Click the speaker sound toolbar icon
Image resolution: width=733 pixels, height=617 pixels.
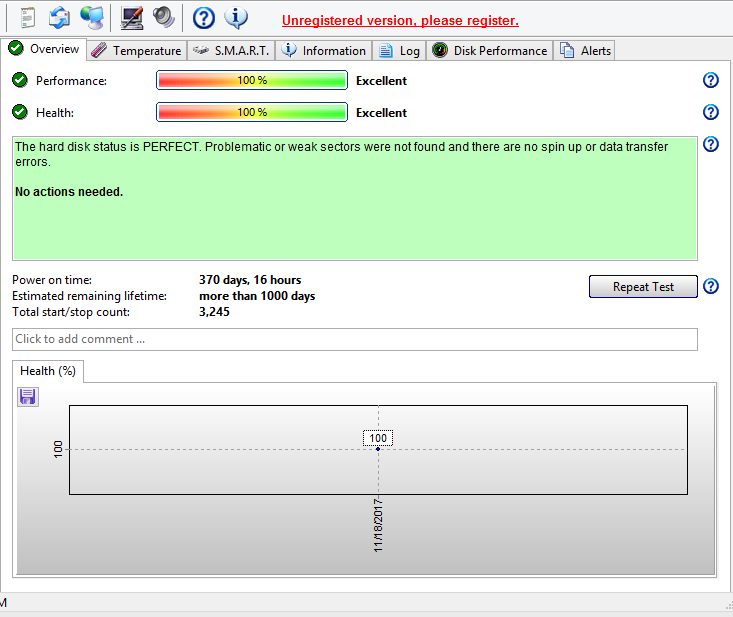pos(164,18)
